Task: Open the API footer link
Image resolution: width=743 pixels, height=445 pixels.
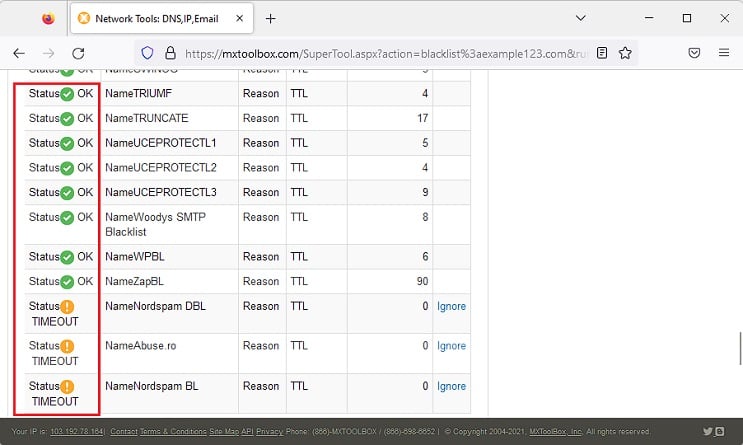Action: click(x=247, y=431)
